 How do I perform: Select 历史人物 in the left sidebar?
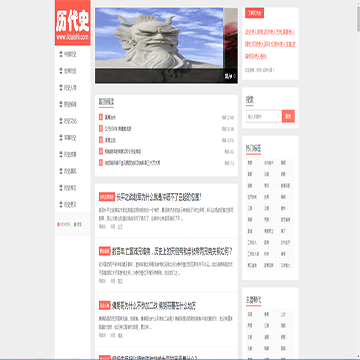coord(70,88)
